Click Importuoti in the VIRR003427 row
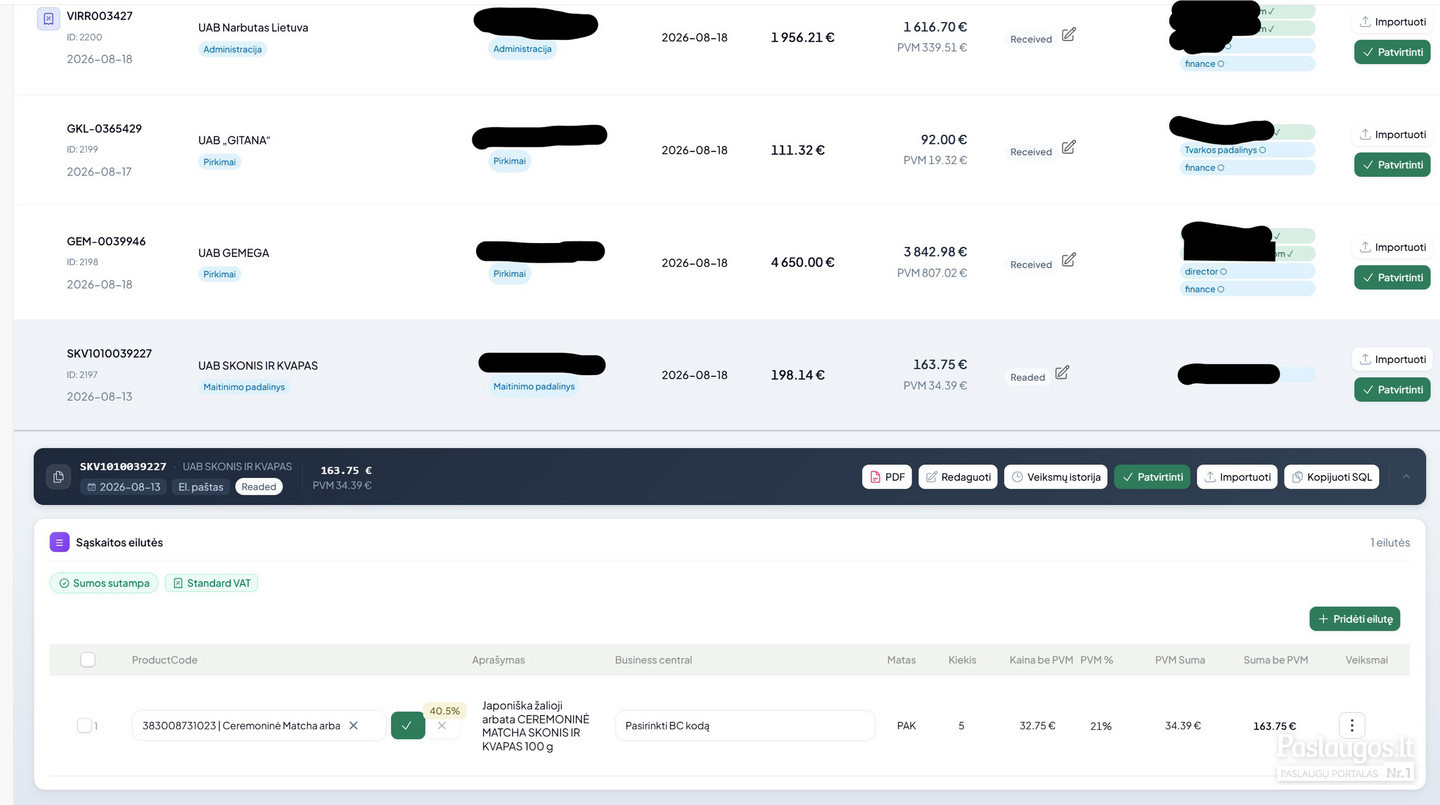Image resolution: width=1440 pixels, height=805 pixels. point(1393,22)
